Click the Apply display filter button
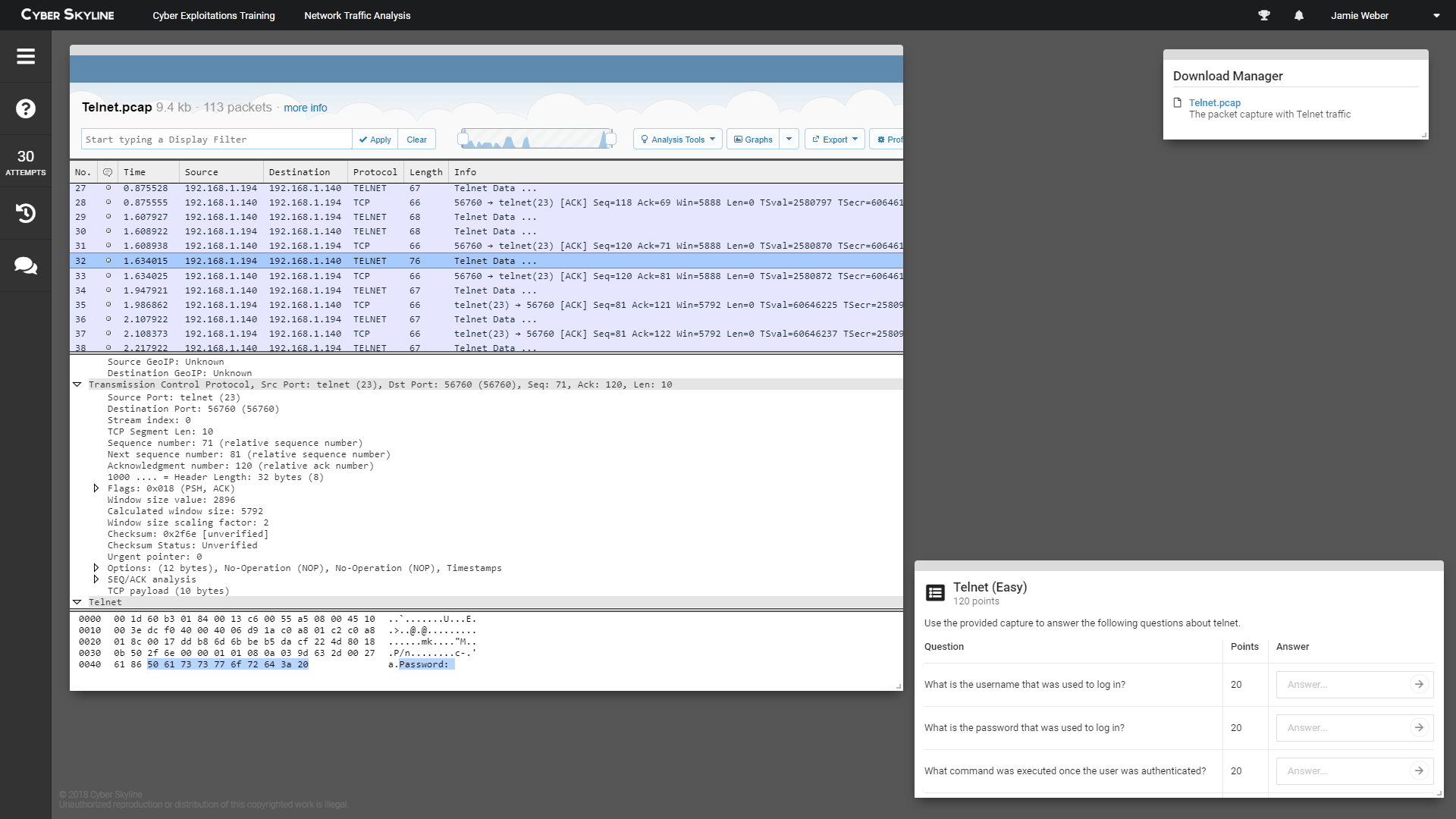Viewport: 1456px width, 819px height. pyautogui.click(x=375, y=139)
